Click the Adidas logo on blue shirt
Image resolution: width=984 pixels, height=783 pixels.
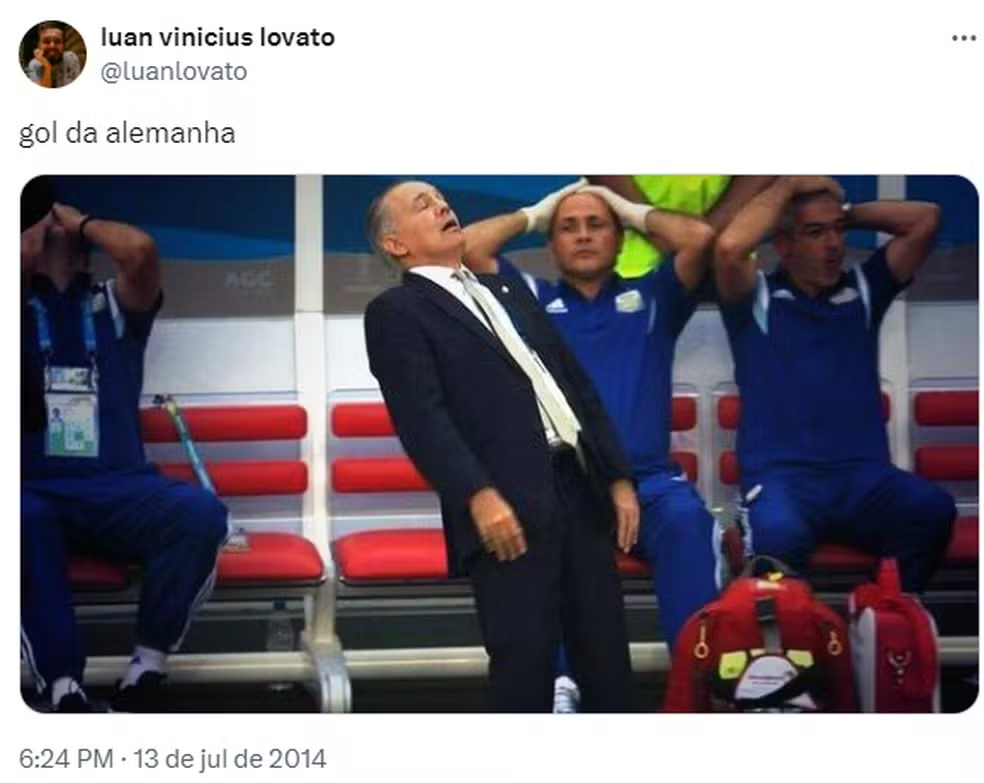(x=556, y=306)
